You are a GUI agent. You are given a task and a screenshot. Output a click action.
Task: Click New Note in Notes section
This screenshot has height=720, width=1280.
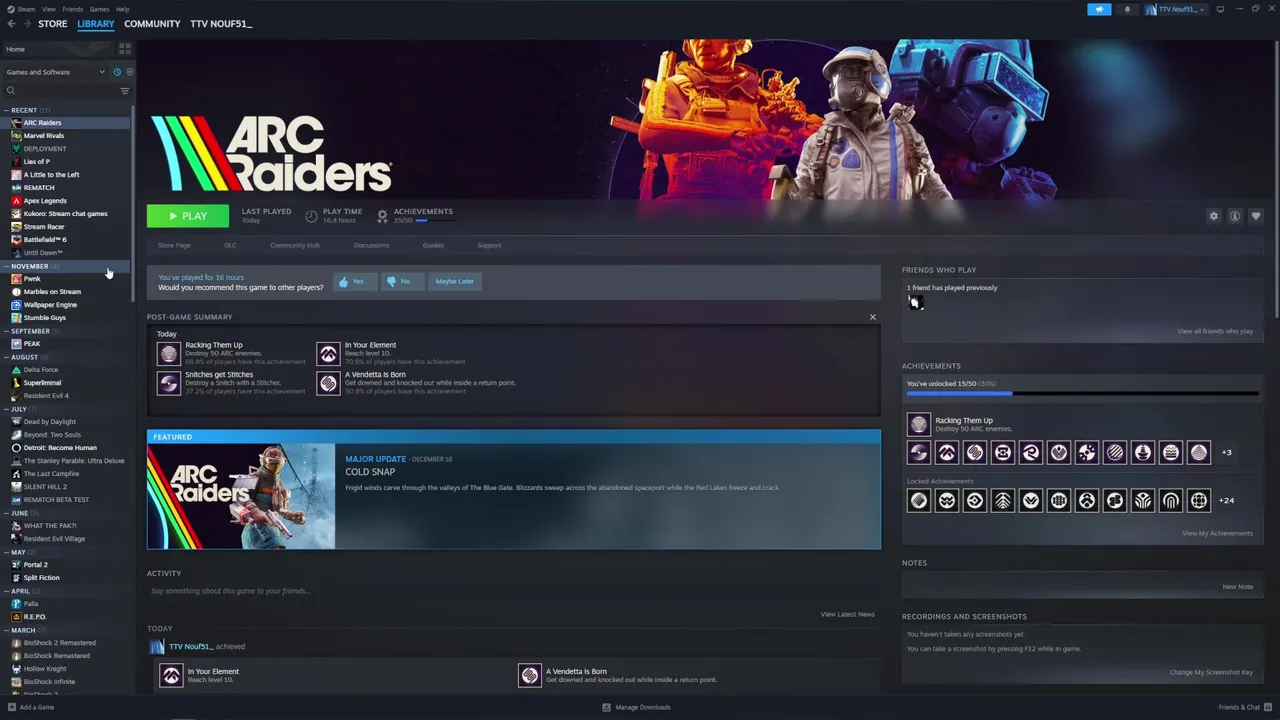pos(1237,587)
